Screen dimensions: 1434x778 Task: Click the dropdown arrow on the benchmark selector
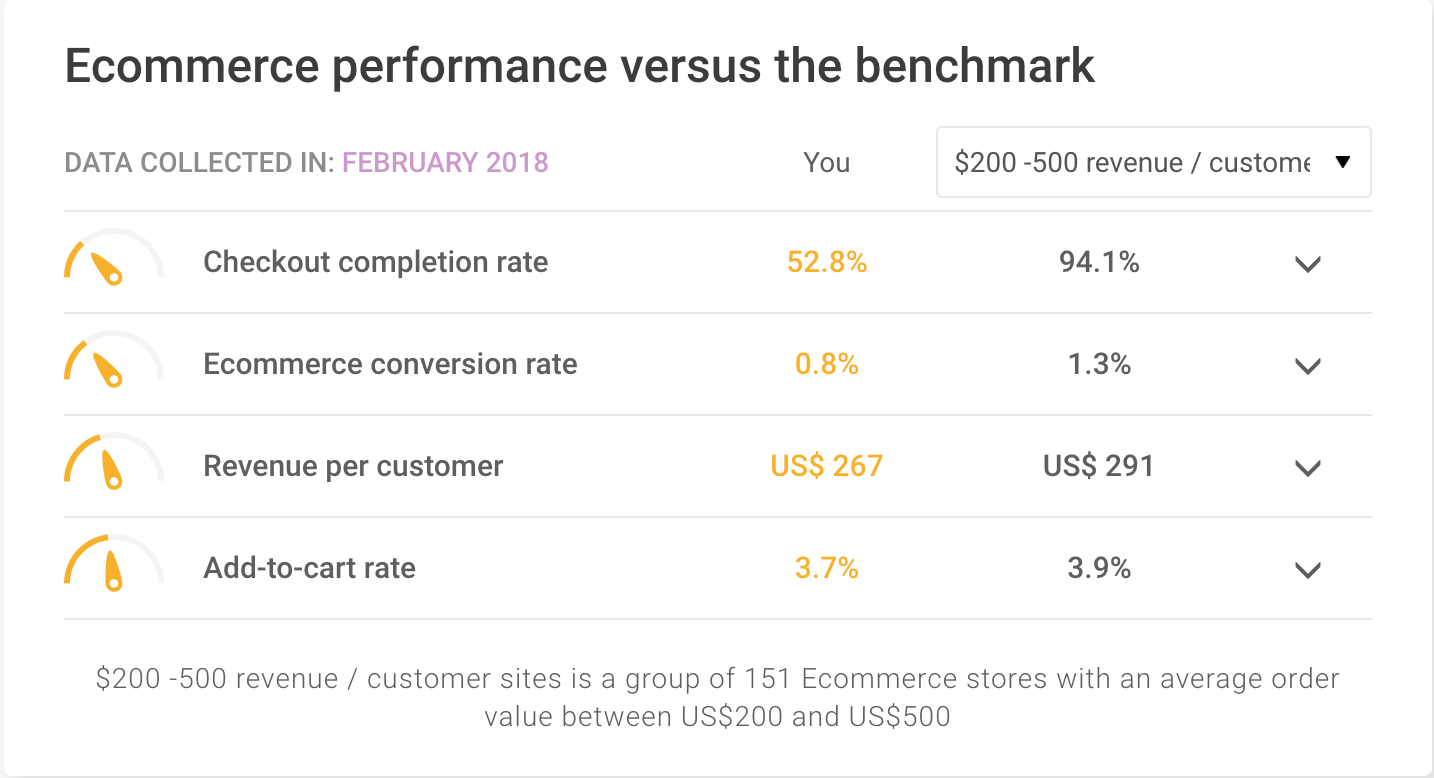pos(1343,162)
